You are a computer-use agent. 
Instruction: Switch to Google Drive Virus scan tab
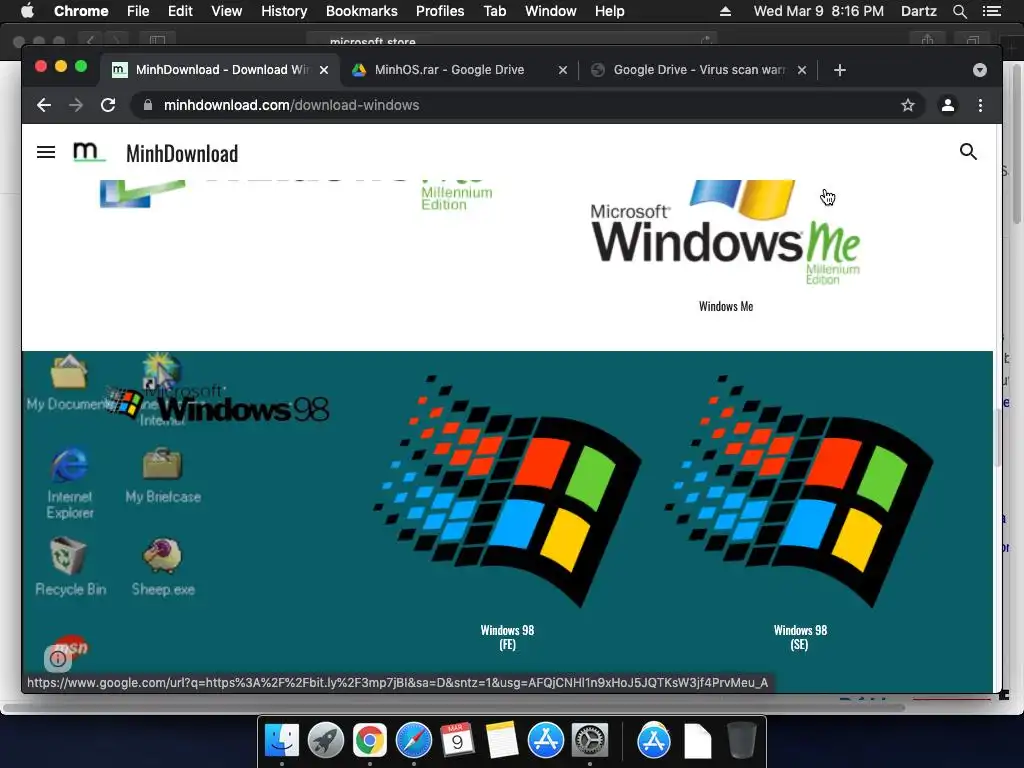pos(697,70)
